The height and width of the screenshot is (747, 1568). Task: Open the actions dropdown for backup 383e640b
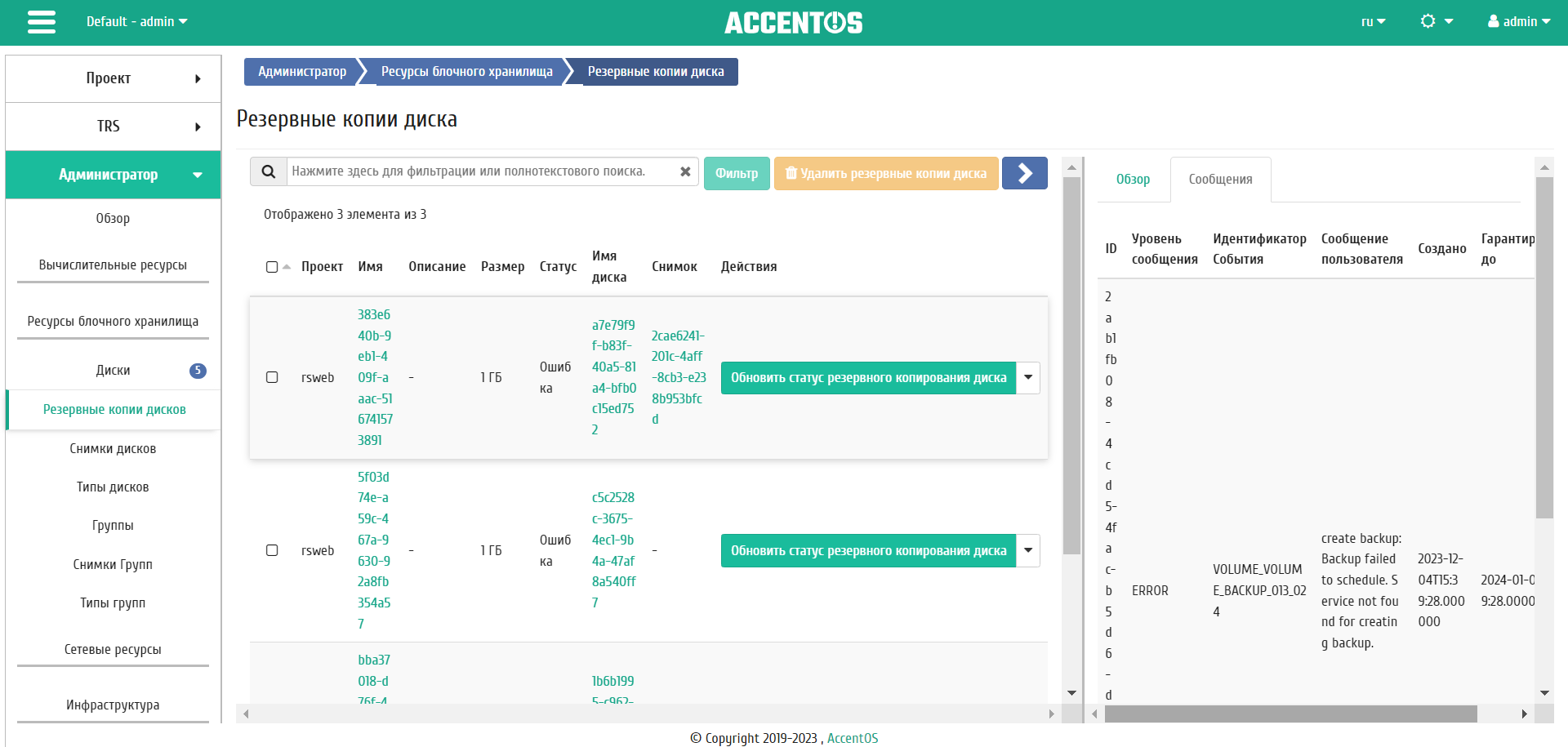coord(1028,377)
